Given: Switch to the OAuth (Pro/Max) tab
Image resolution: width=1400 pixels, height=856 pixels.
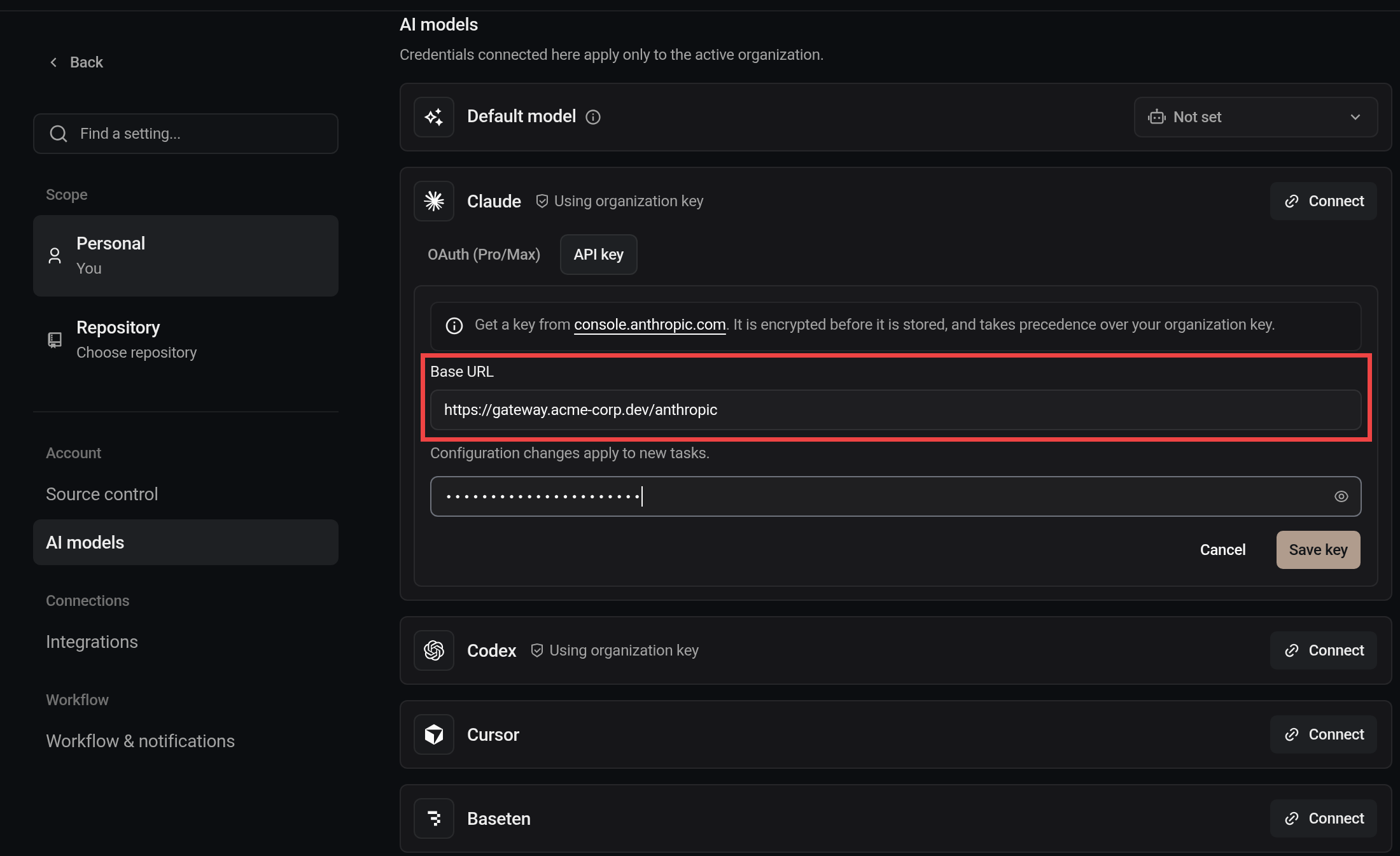Looking at the screenshot, I should [484, 255].
